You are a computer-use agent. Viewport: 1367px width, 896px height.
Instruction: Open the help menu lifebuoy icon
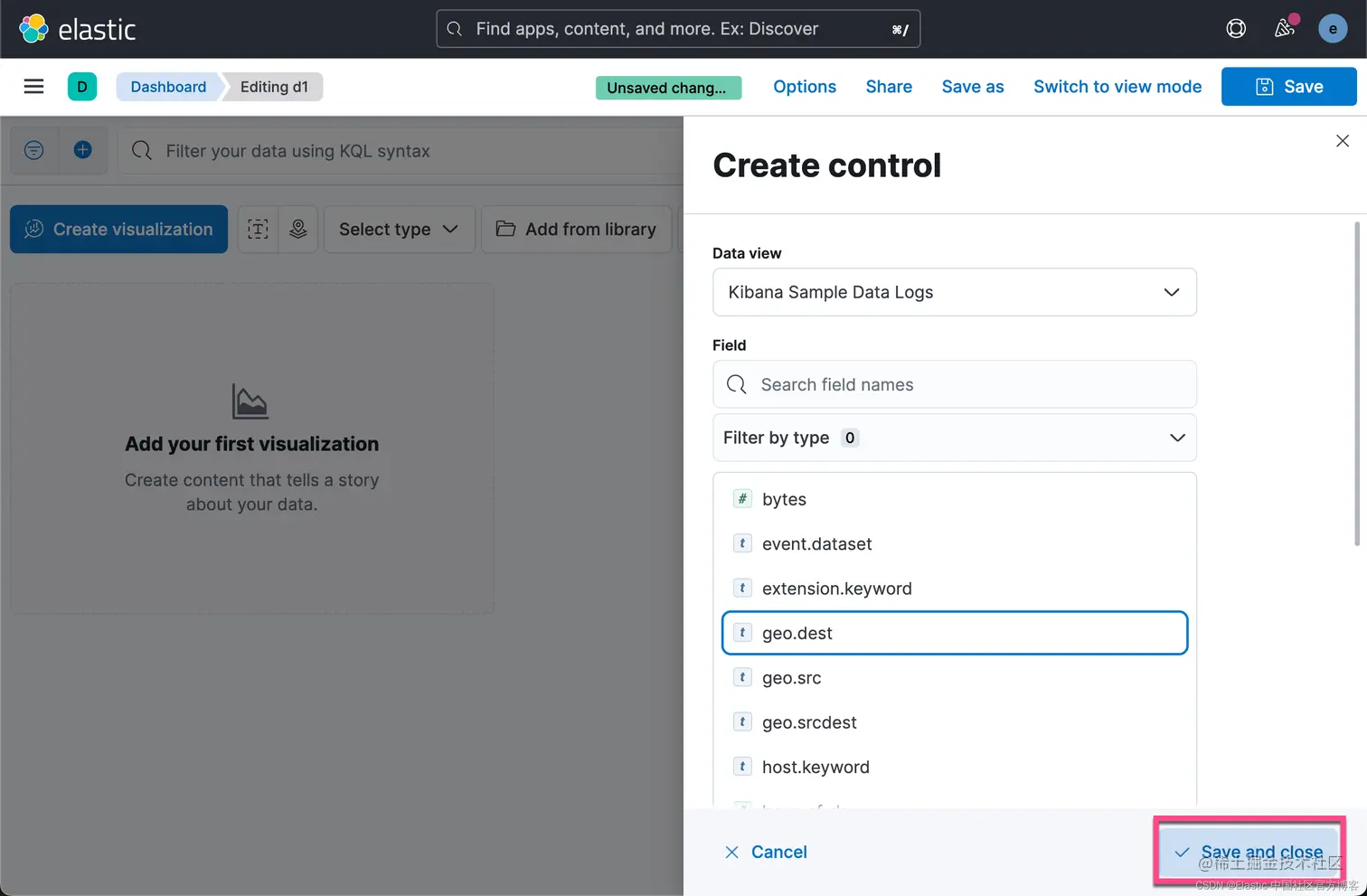pyautogui.click(x=1236, y=29)
